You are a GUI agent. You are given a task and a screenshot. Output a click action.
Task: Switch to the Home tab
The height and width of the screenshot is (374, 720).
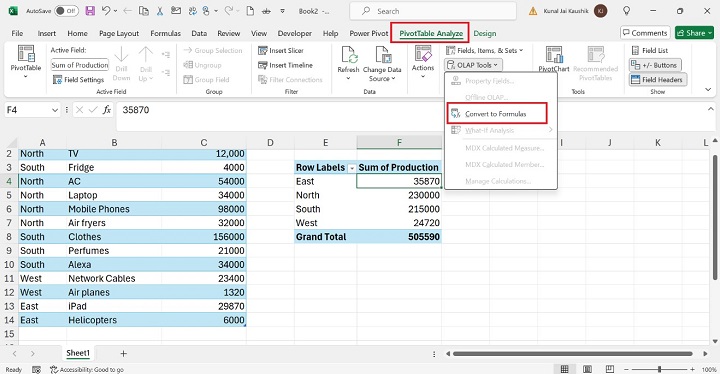[x=77, y=33]
